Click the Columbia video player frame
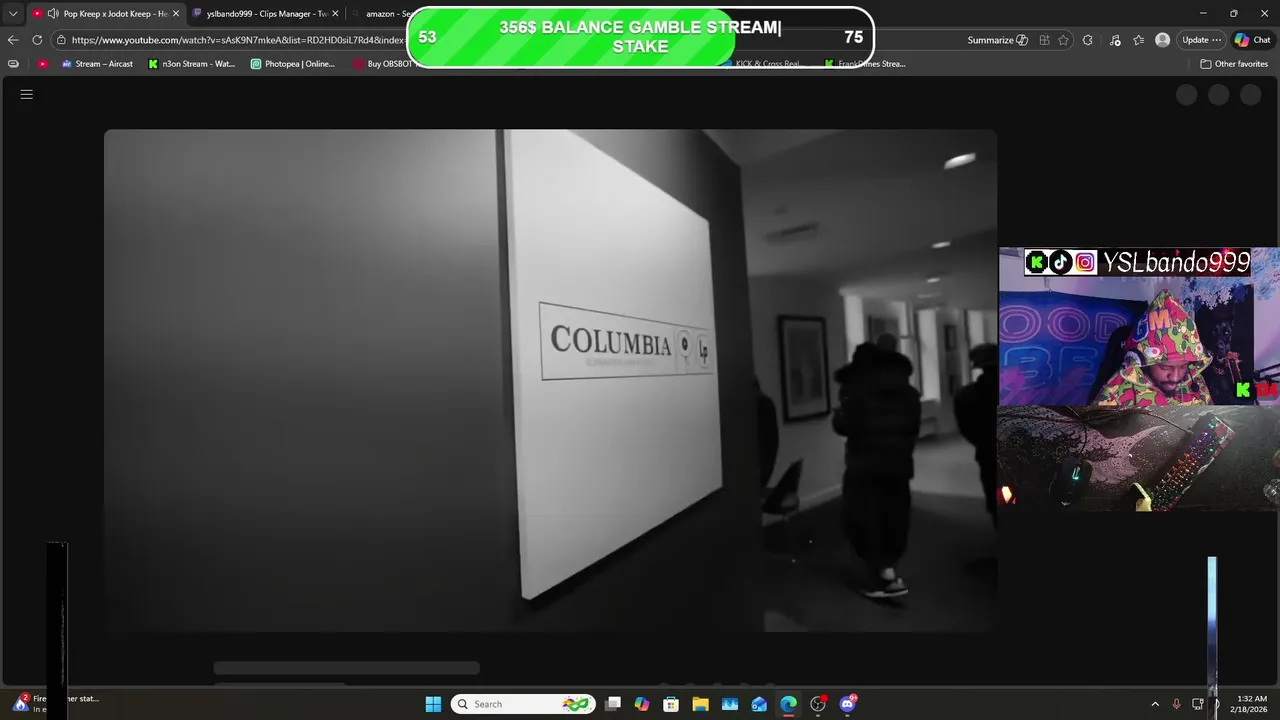 click(550, 380)
